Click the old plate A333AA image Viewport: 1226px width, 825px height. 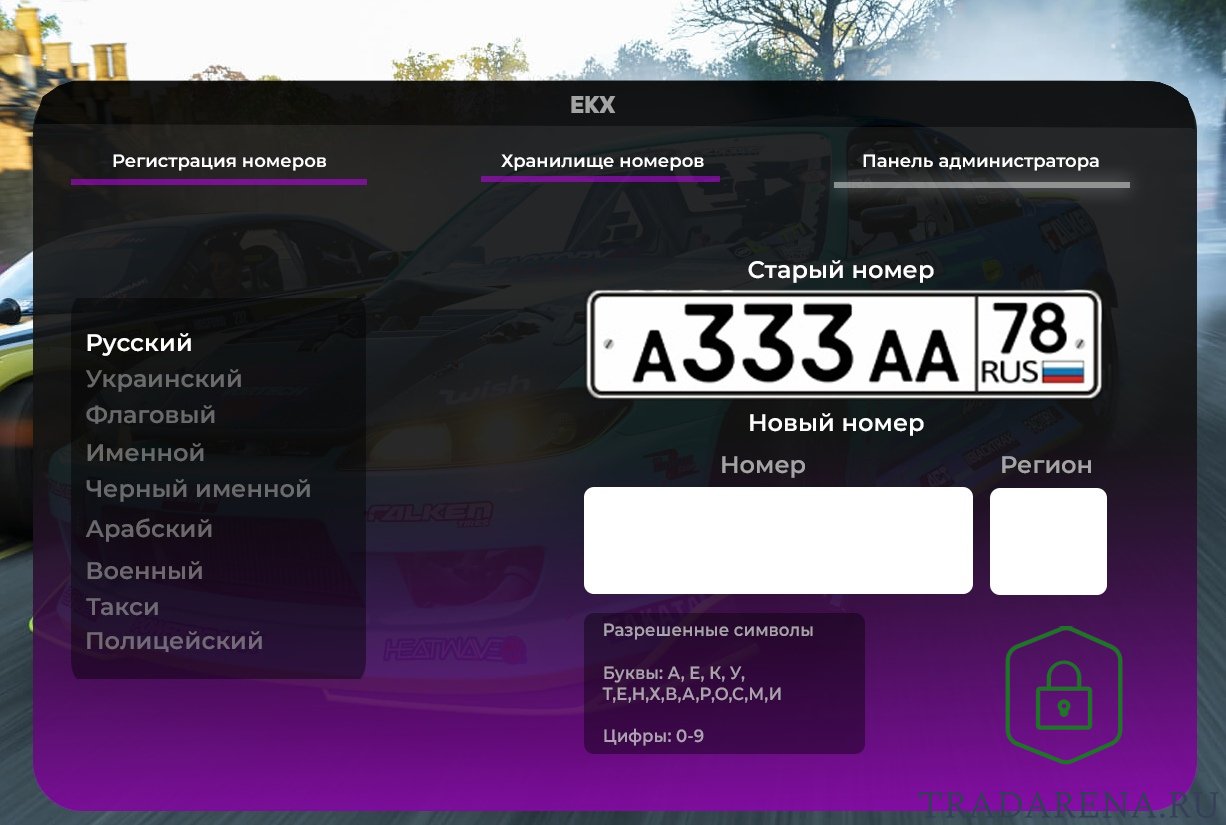pos(844,344)
